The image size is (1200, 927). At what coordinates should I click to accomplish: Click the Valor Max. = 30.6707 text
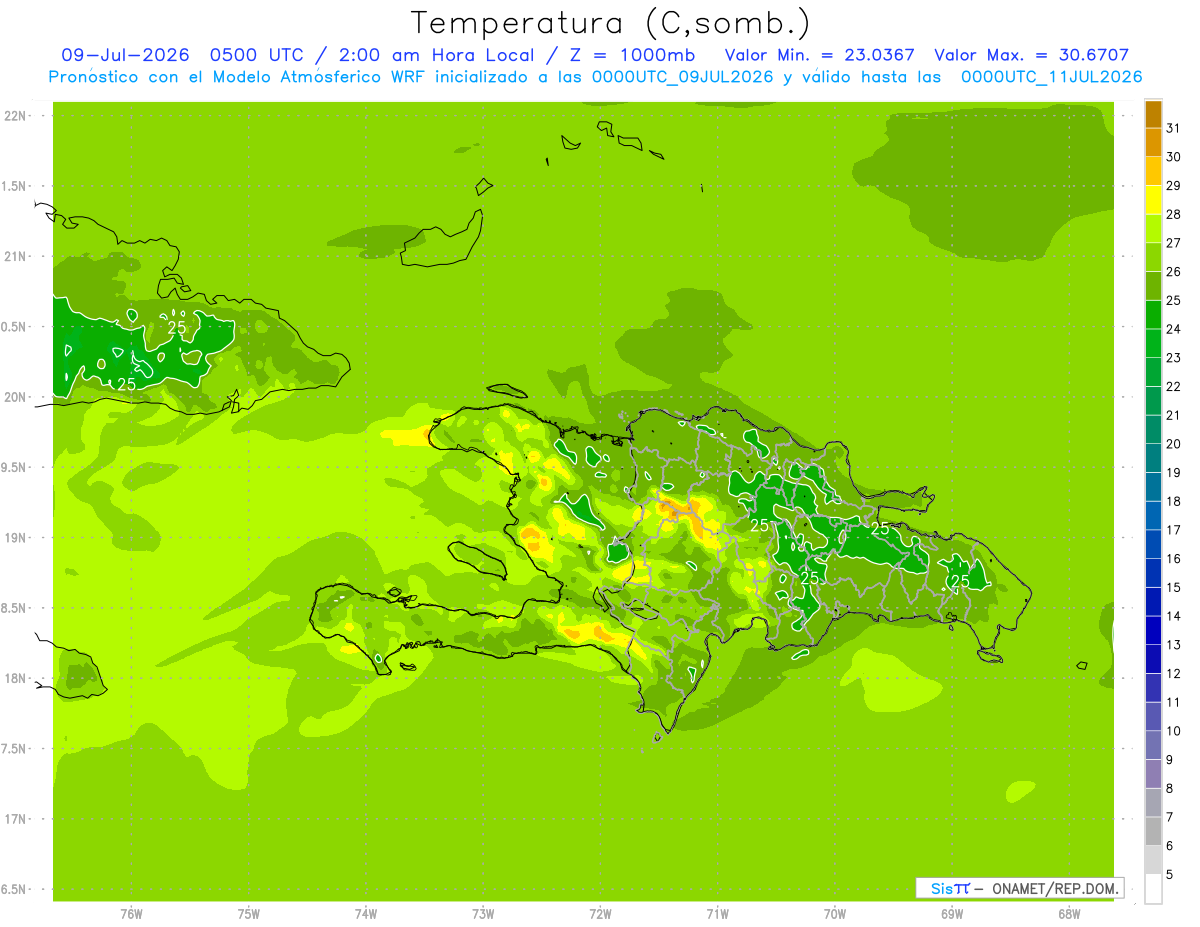pos(1033,55)
